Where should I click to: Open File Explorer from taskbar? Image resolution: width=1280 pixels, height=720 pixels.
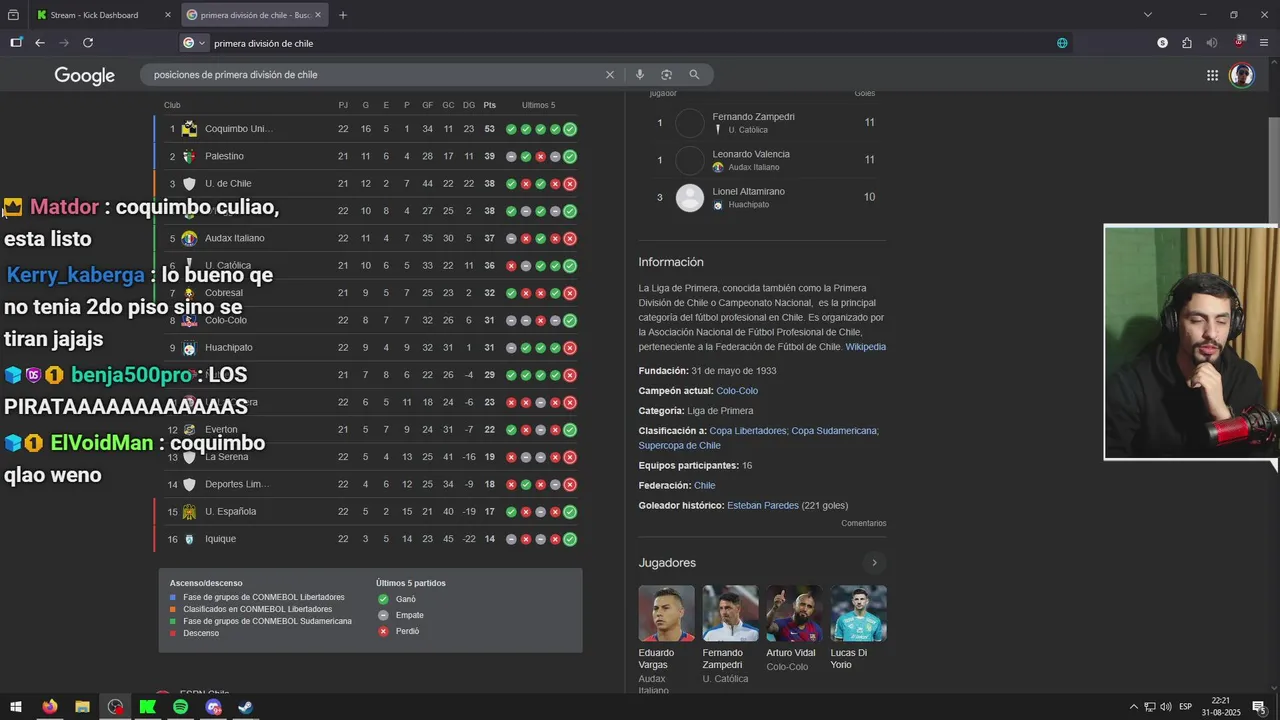(x=82, y=707)
